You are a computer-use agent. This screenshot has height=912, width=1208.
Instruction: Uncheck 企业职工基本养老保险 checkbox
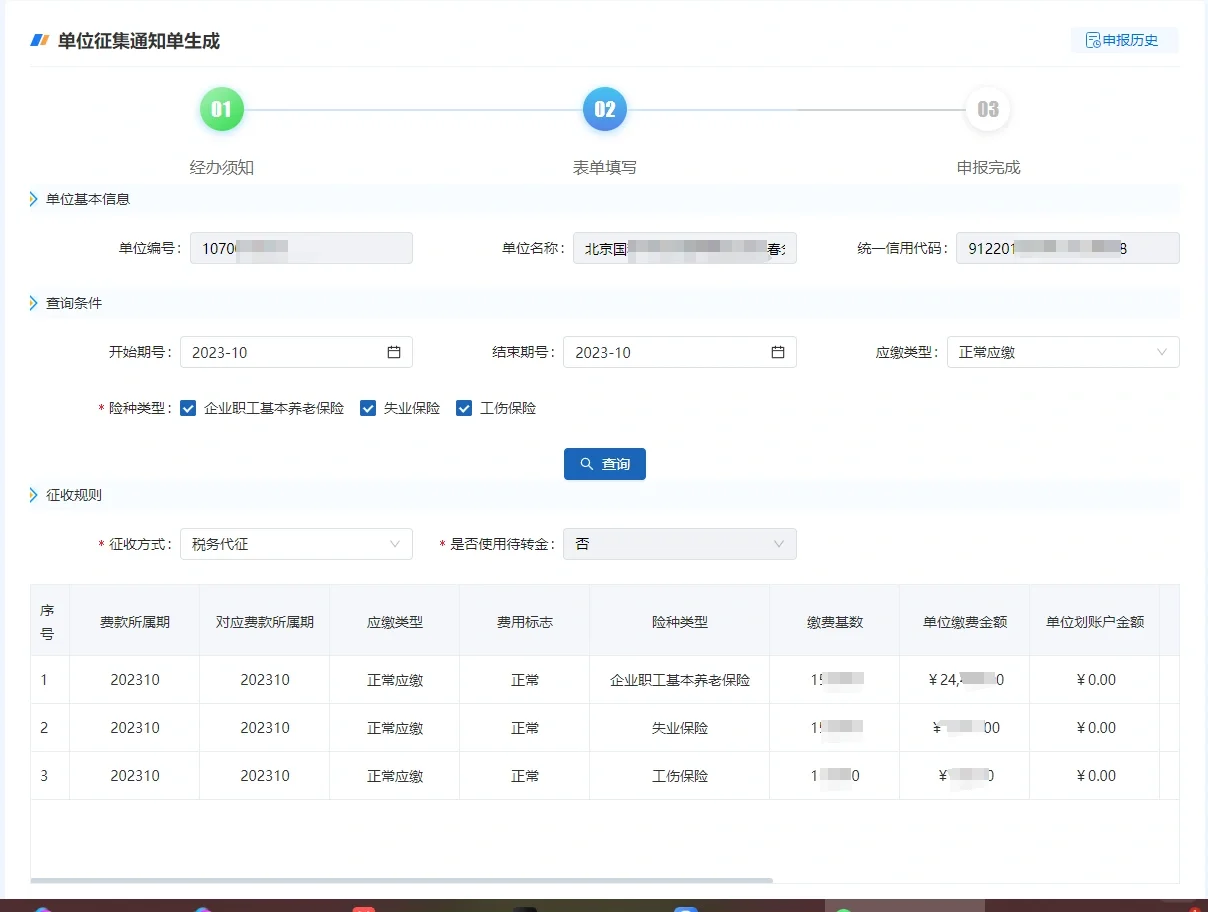point(188,408)
